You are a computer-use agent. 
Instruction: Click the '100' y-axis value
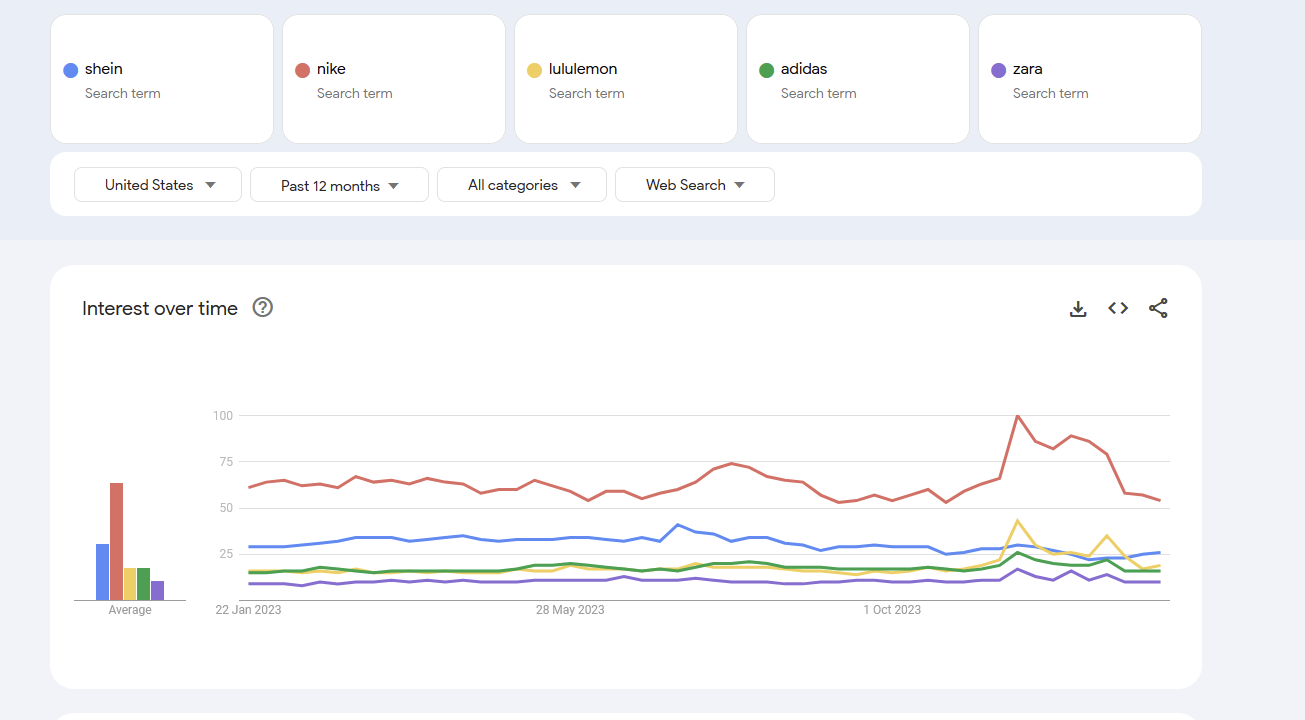point(222,415)
